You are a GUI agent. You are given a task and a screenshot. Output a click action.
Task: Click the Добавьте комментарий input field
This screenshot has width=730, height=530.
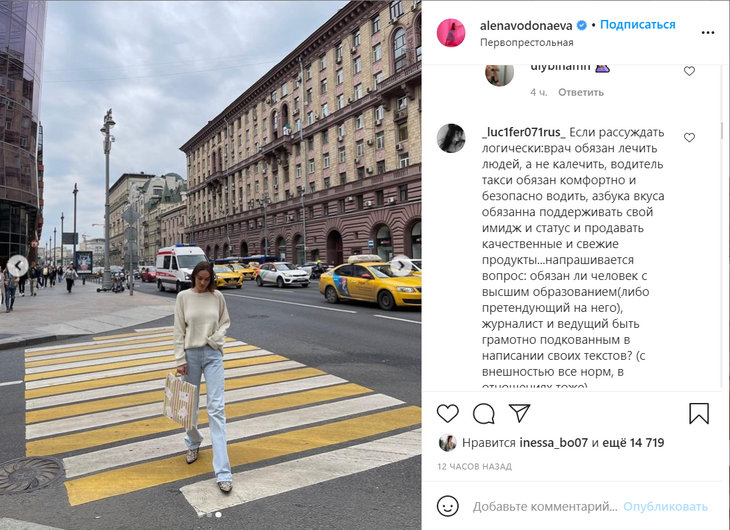coord(545,506)
